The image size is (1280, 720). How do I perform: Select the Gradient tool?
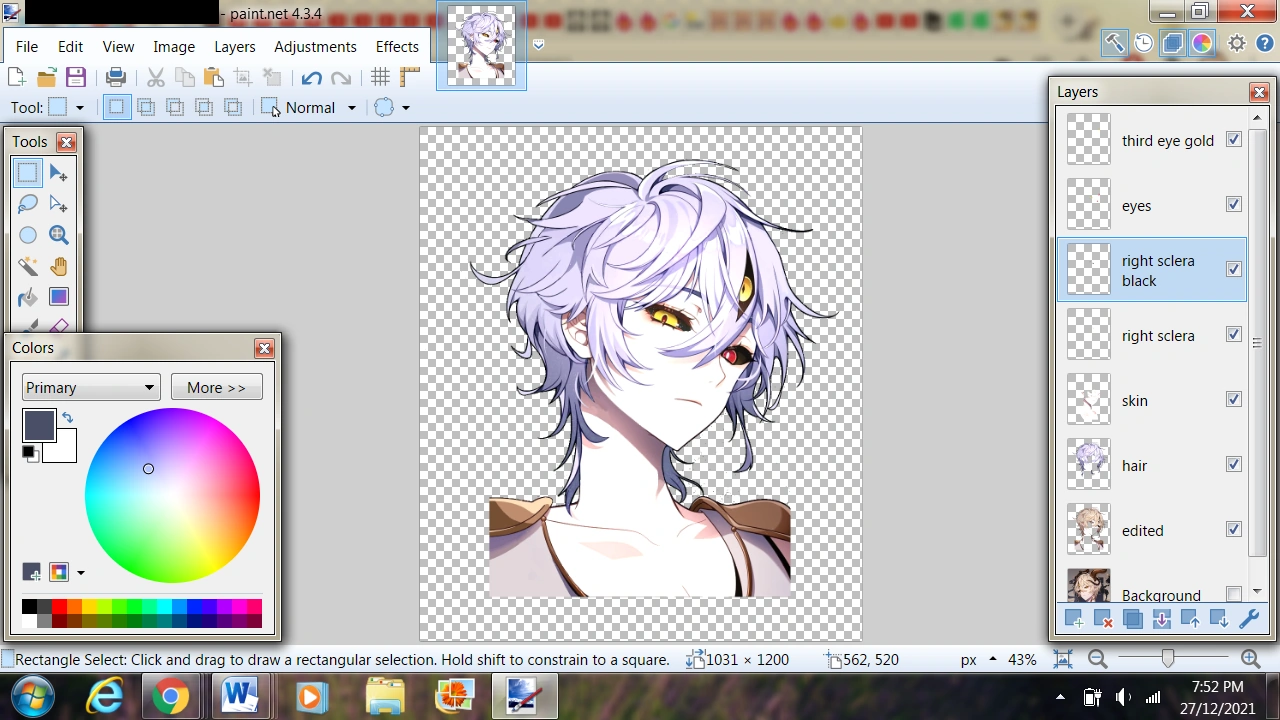[58, 297]
